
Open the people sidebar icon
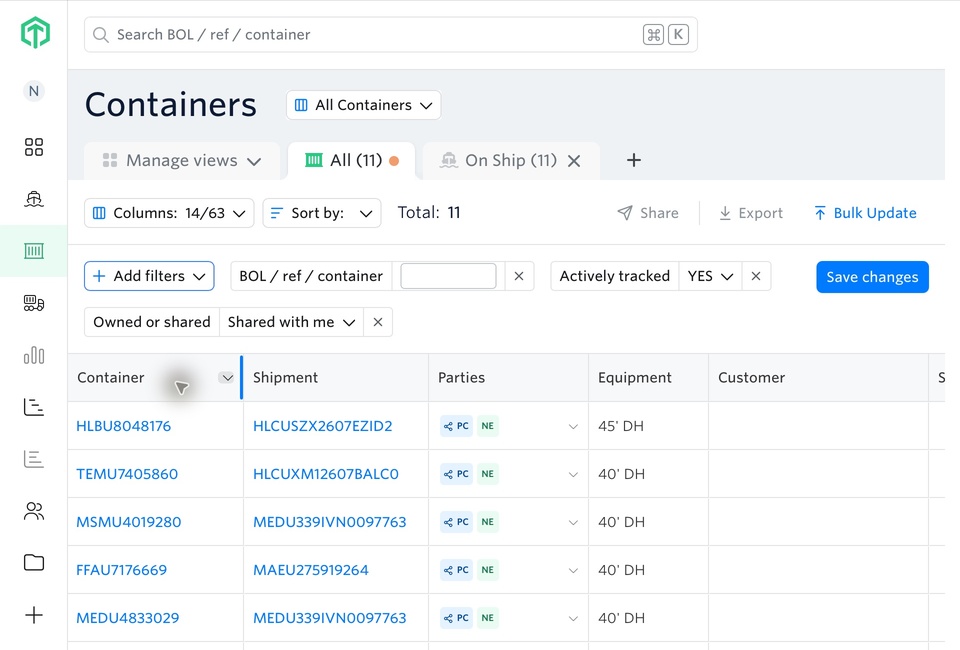(x=34, y=511)
